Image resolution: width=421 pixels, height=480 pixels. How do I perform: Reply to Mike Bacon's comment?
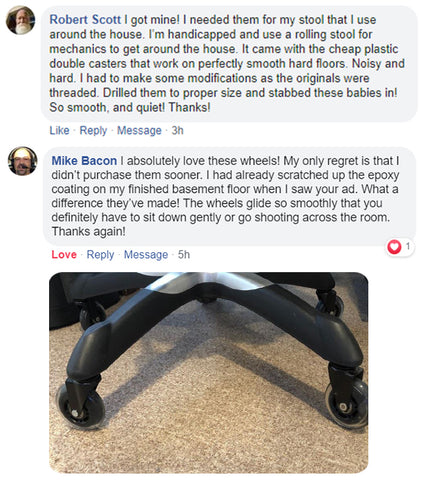(x=100, y=255)
